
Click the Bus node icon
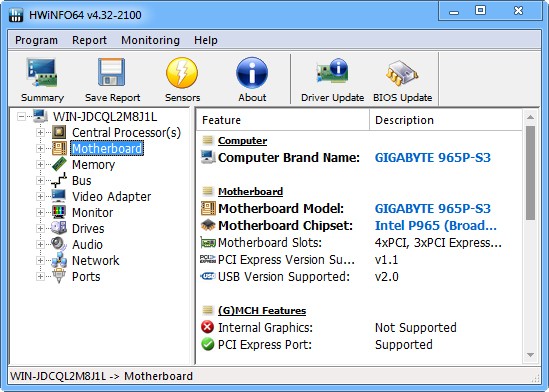click(59, 180)
